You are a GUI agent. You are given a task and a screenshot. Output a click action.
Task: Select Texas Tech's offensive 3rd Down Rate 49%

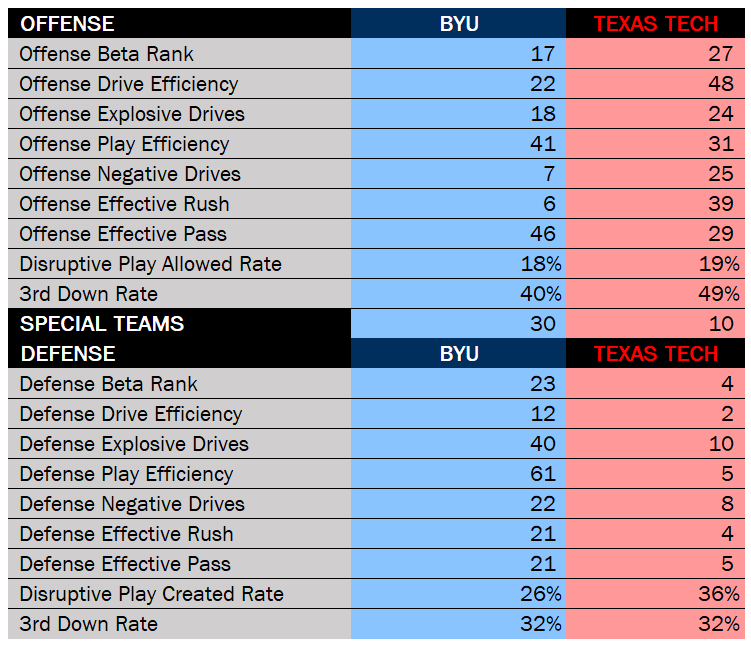[x=717, y=294]
